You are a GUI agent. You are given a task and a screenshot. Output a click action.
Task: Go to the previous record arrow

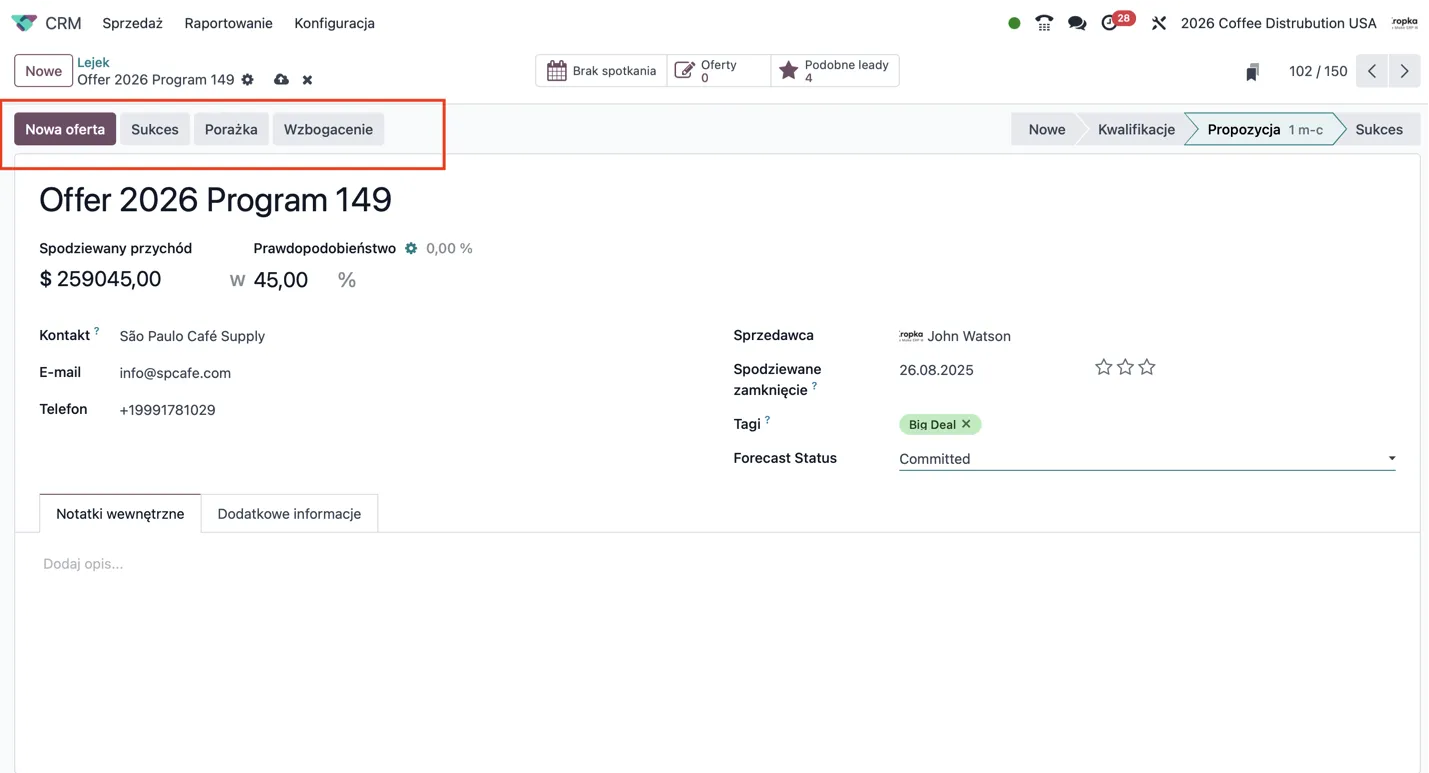[x=1372, y=71]
